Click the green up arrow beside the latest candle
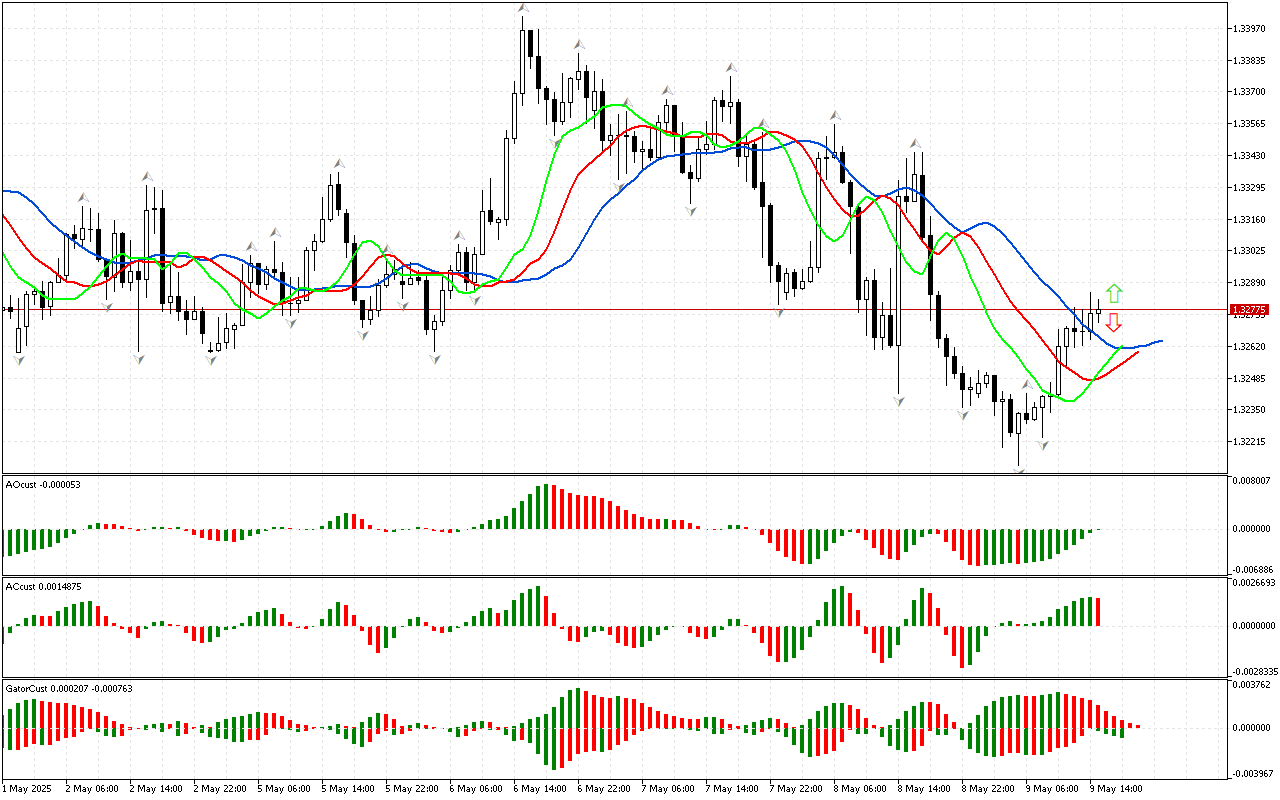The image size is (1280, 800). (x=1114, y=294)
